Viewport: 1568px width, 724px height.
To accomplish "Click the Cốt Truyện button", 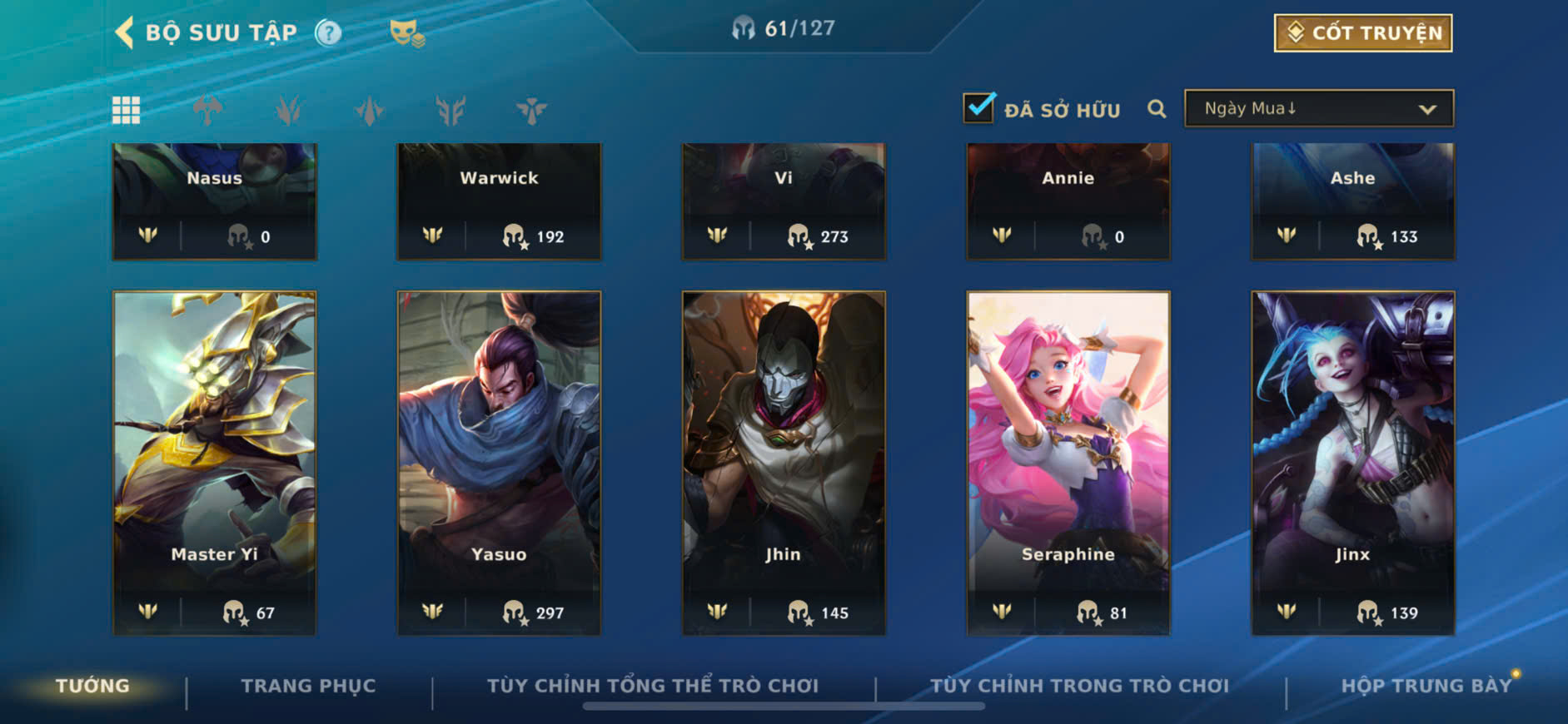I will (1363, 32).
